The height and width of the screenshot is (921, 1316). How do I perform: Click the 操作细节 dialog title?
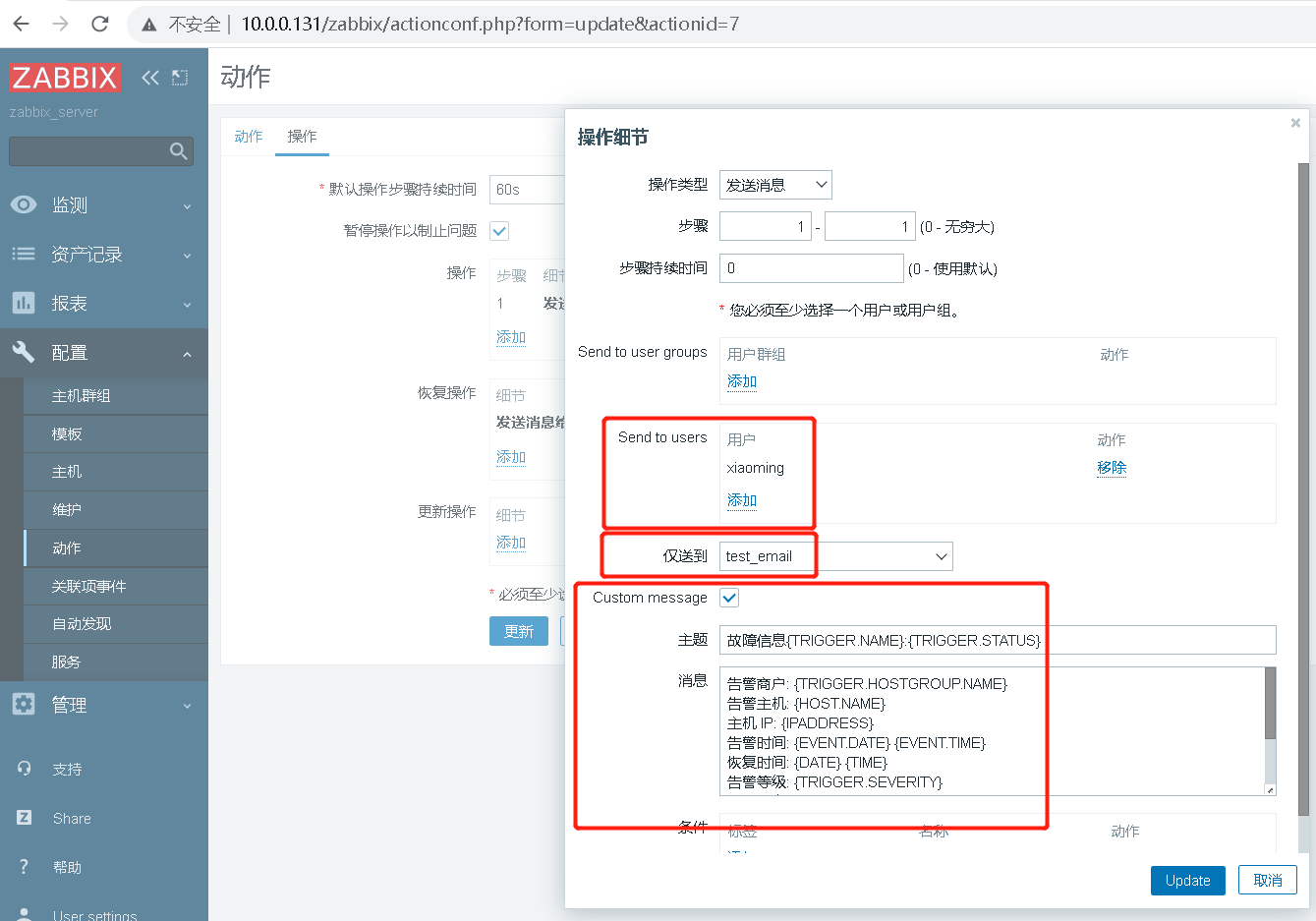click(x=613, y=138)
